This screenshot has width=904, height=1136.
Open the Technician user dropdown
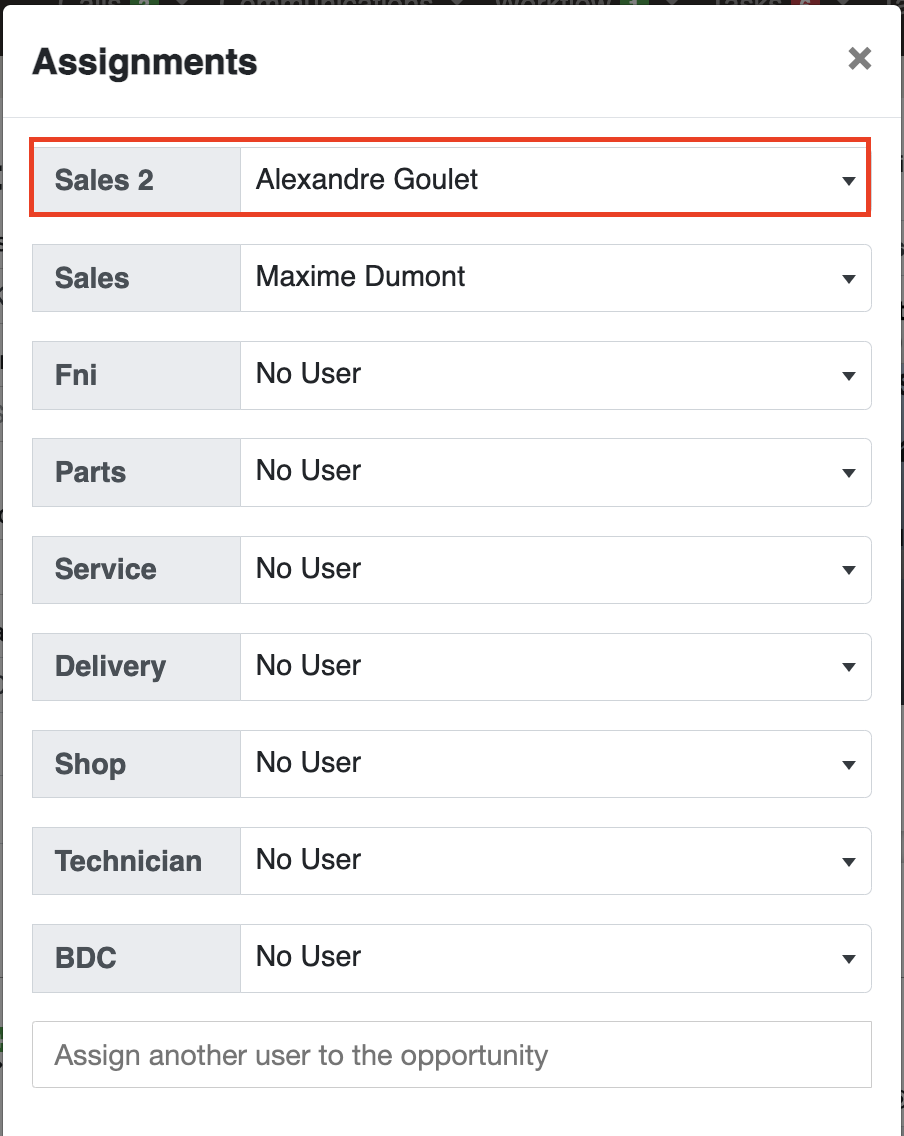(x=556, y=861)
